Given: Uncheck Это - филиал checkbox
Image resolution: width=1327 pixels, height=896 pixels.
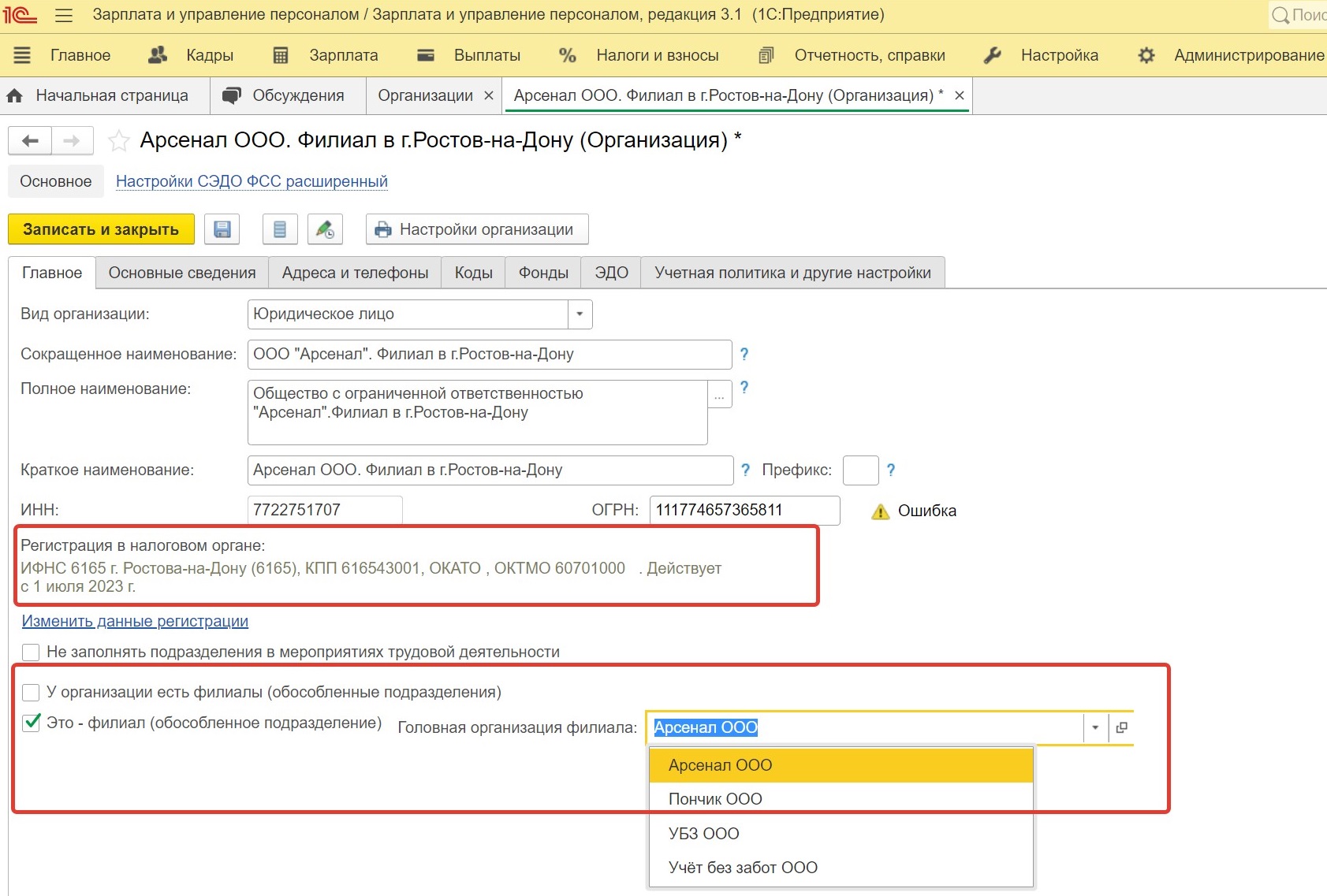Looking at the screenshot, I should click(x=31, y=723).
